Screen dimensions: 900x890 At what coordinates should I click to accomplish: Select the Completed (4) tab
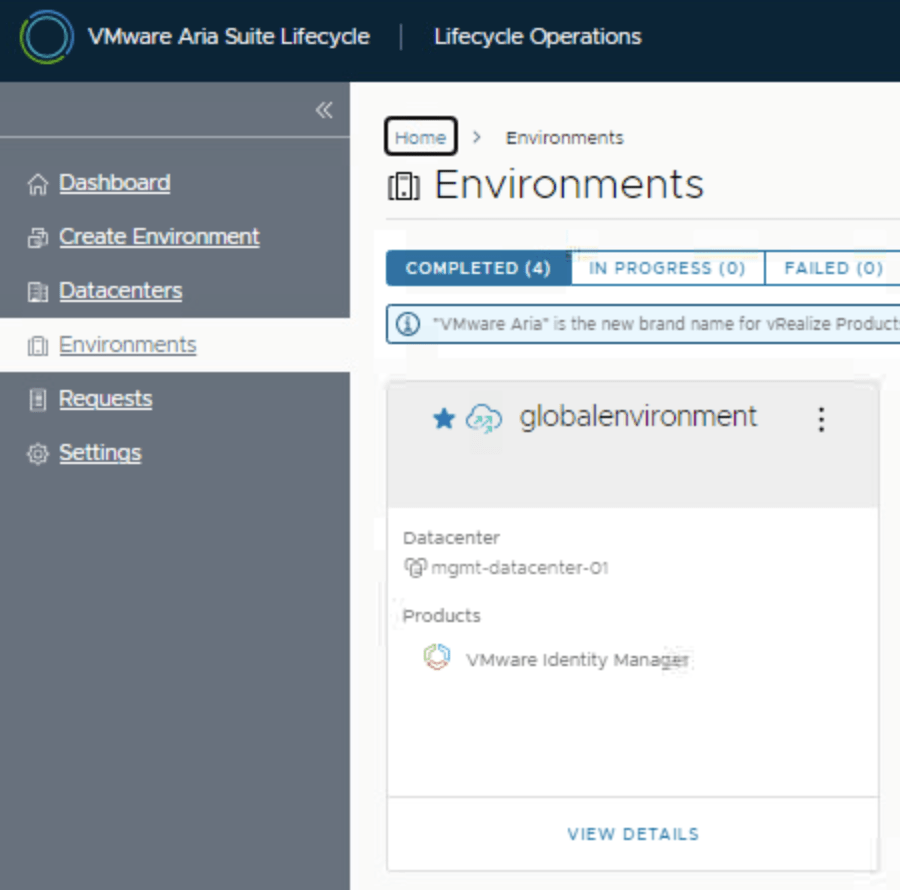(x=478, y=268)
